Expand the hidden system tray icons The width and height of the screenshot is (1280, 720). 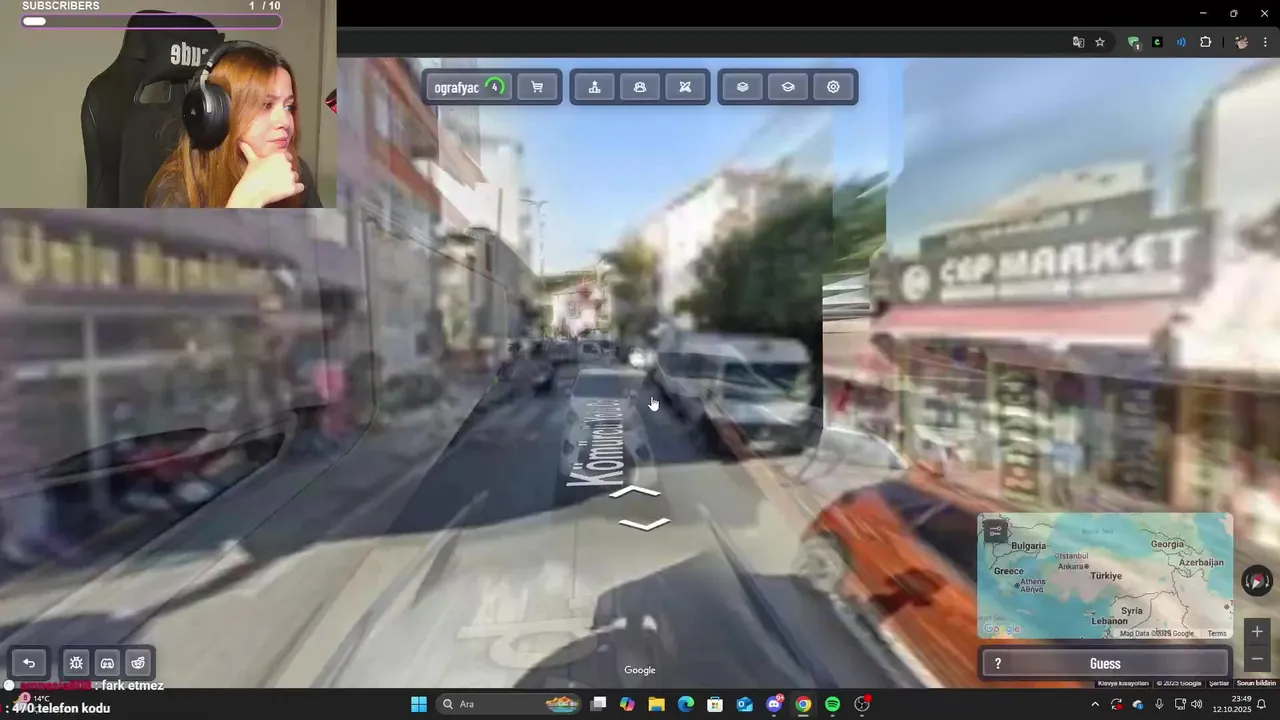point(1095,704)
